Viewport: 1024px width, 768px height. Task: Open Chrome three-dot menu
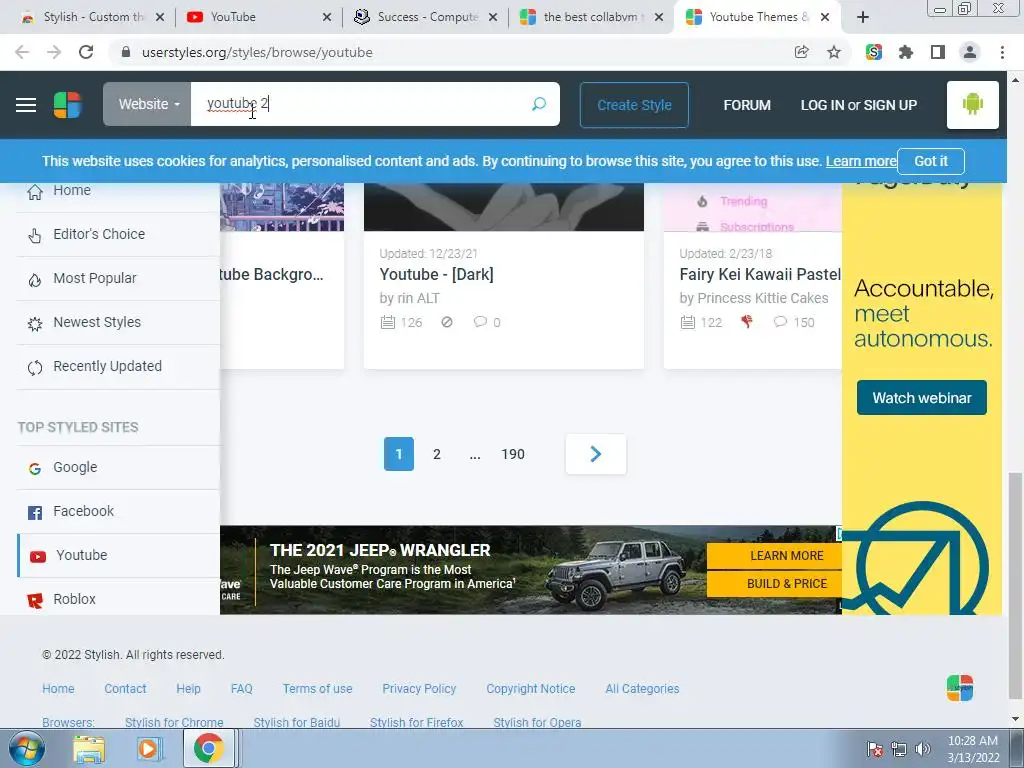click(x=1002, y=52)
